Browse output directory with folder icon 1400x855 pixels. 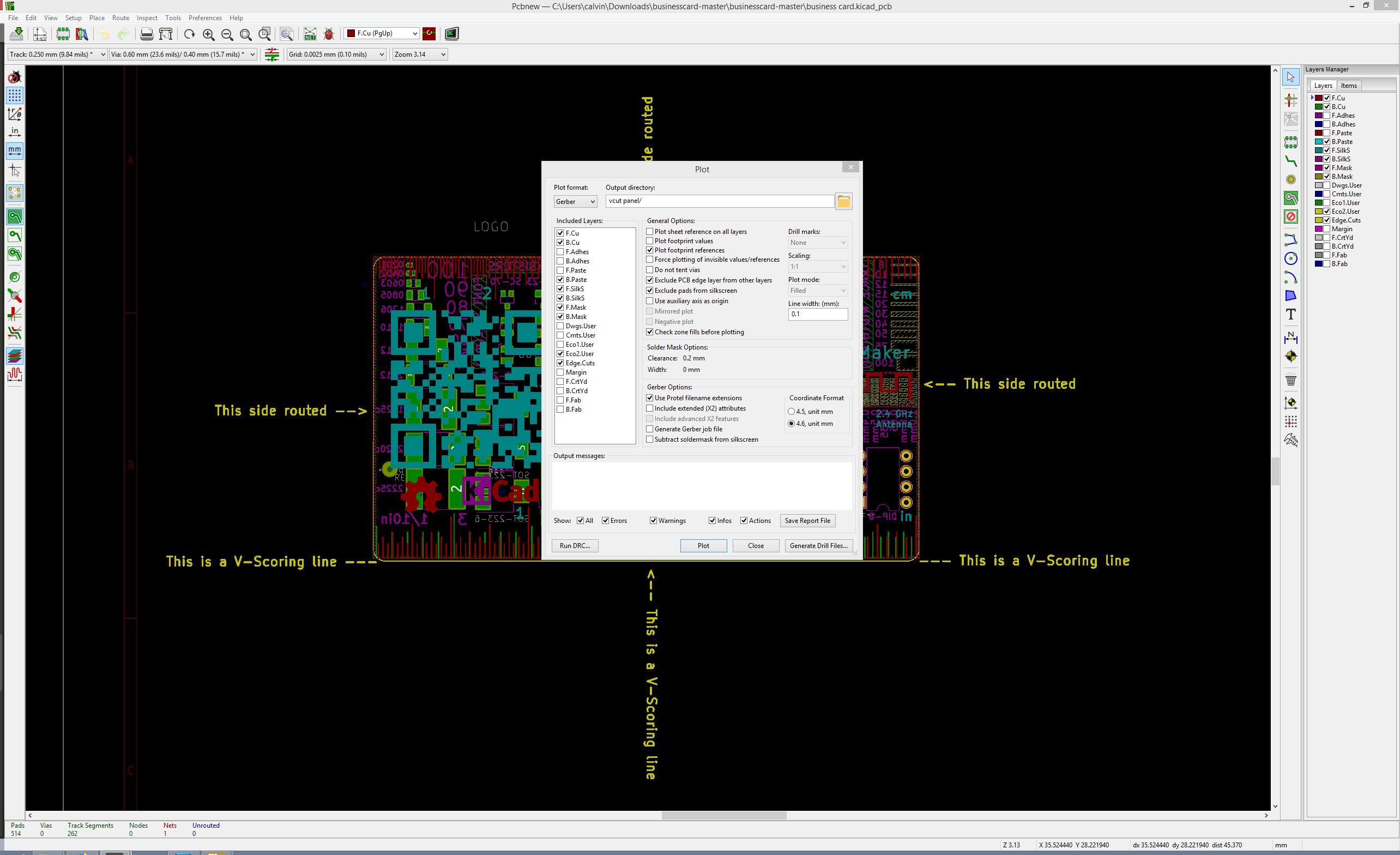coord(844,201)
